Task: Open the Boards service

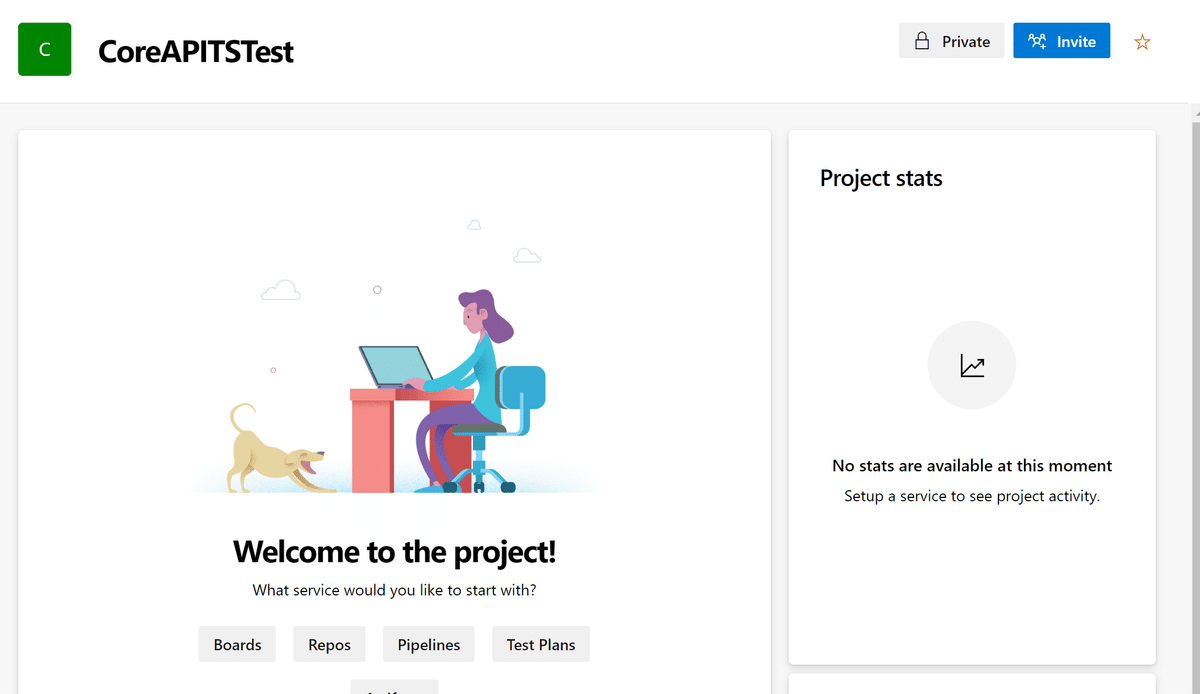Action: [x=237, y=645]
